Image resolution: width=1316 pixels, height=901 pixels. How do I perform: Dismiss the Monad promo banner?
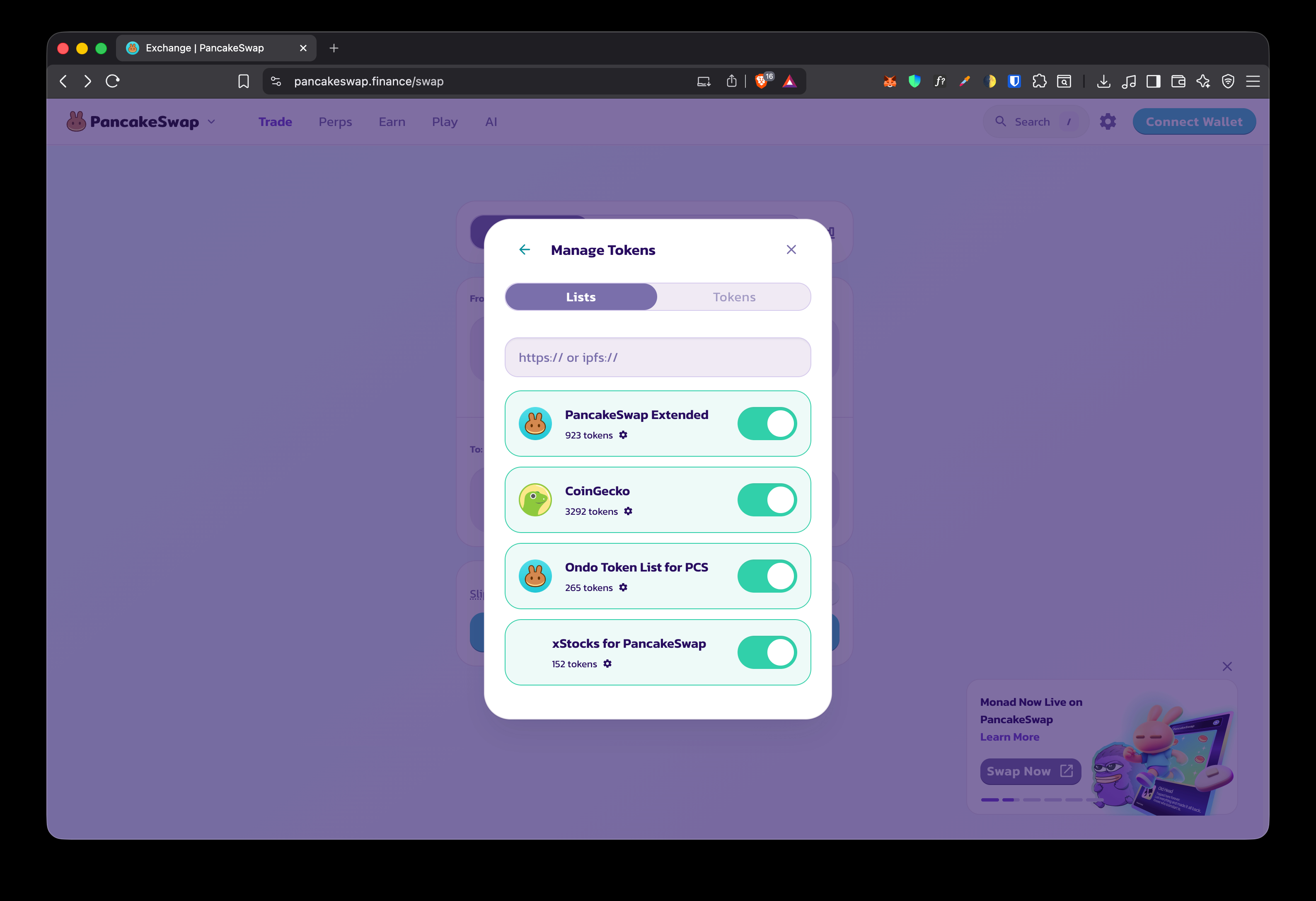click(1227, 666)
